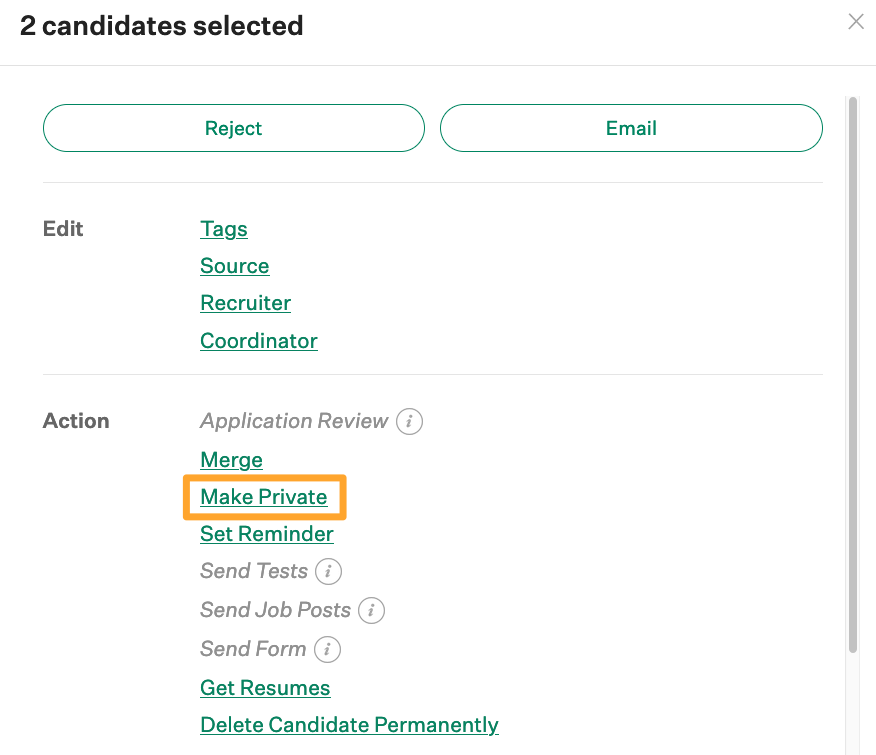Set a reminder for the candidates
876x755 pixels.
click(x=266, y=534)
